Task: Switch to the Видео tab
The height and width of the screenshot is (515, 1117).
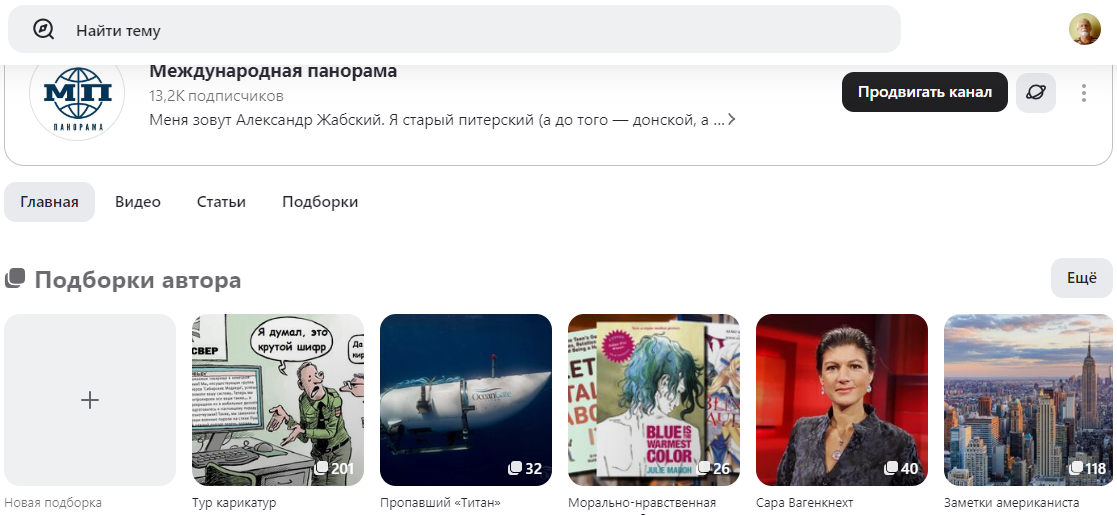Action: pyautogui.click(x=137, y=202)
